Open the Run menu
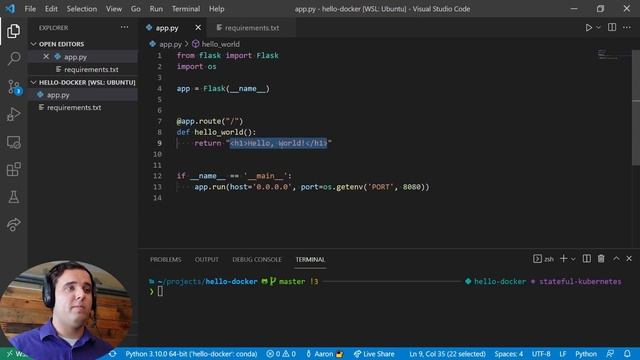The height and width of the screenshot is (360, 640). [156, 9]
